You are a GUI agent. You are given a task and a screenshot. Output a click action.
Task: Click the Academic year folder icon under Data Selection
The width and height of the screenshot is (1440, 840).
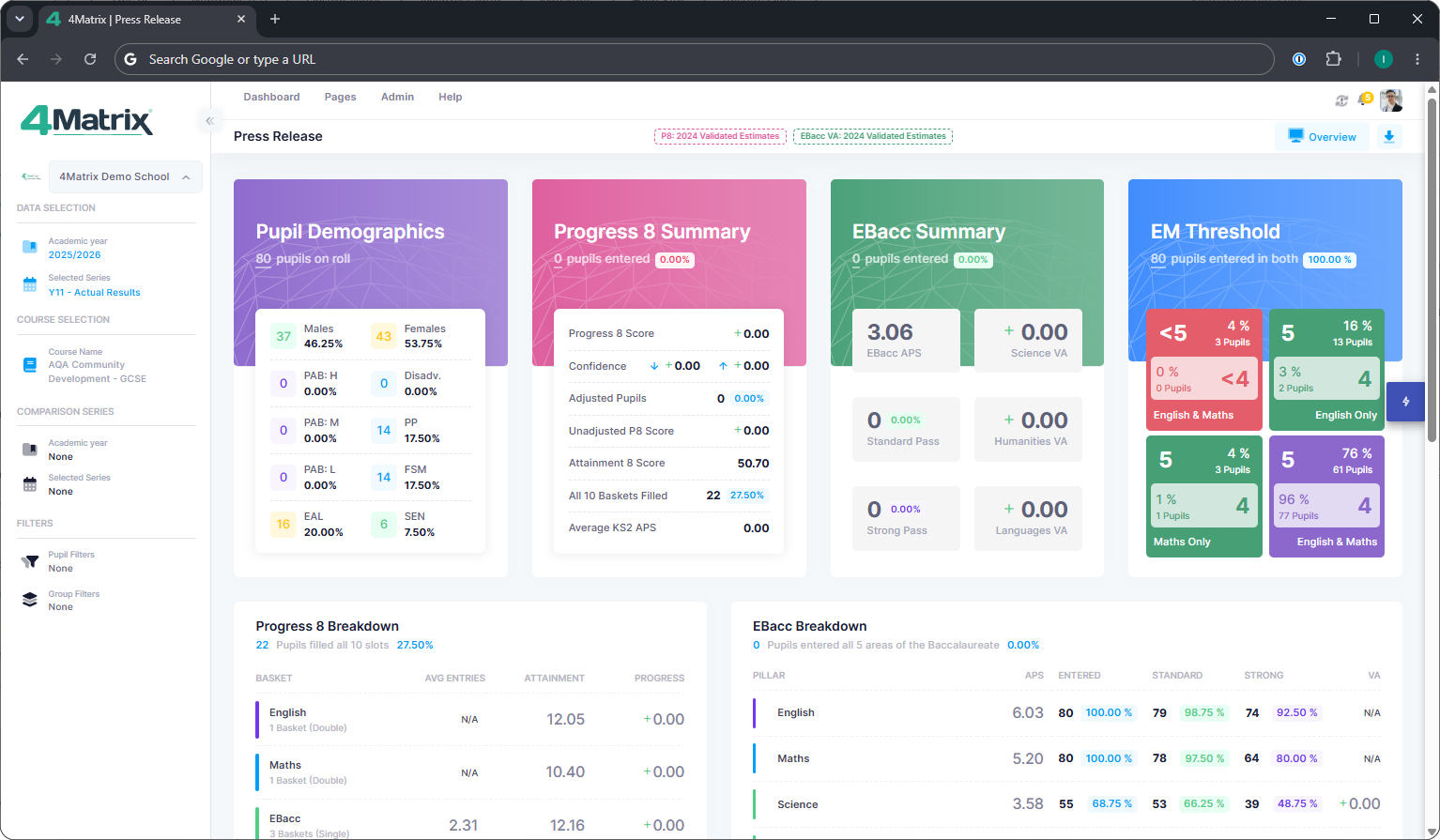point(29,248)
